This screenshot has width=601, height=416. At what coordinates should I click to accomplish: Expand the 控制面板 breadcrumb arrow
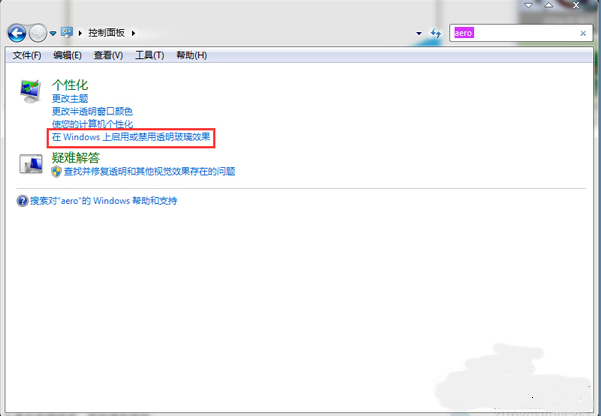tap(132, 34)
